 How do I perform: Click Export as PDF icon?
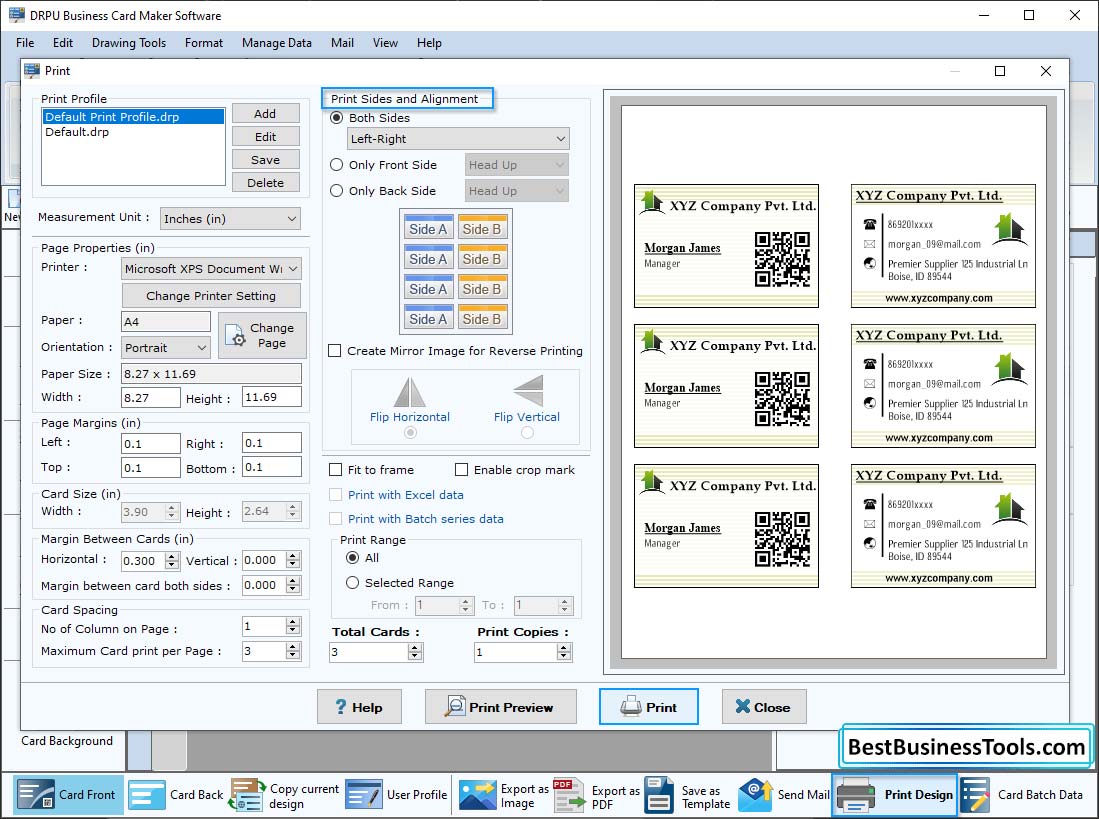click(569, 795)
